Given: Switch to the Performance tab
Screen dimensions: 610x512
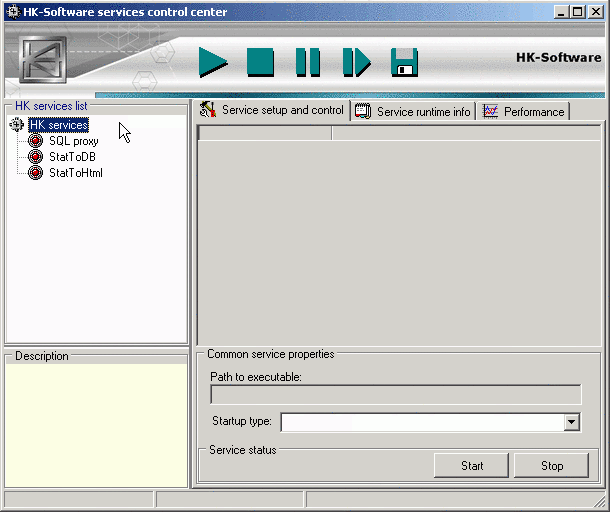Looking at the screenshot, I should (524, 112).
